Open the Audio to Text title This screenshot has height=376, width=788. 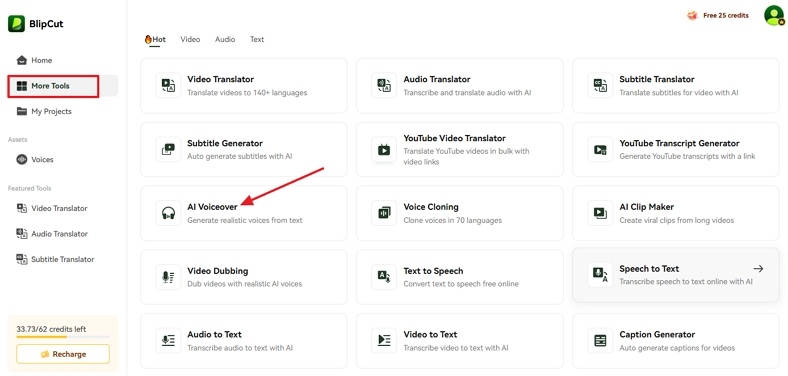214,334
